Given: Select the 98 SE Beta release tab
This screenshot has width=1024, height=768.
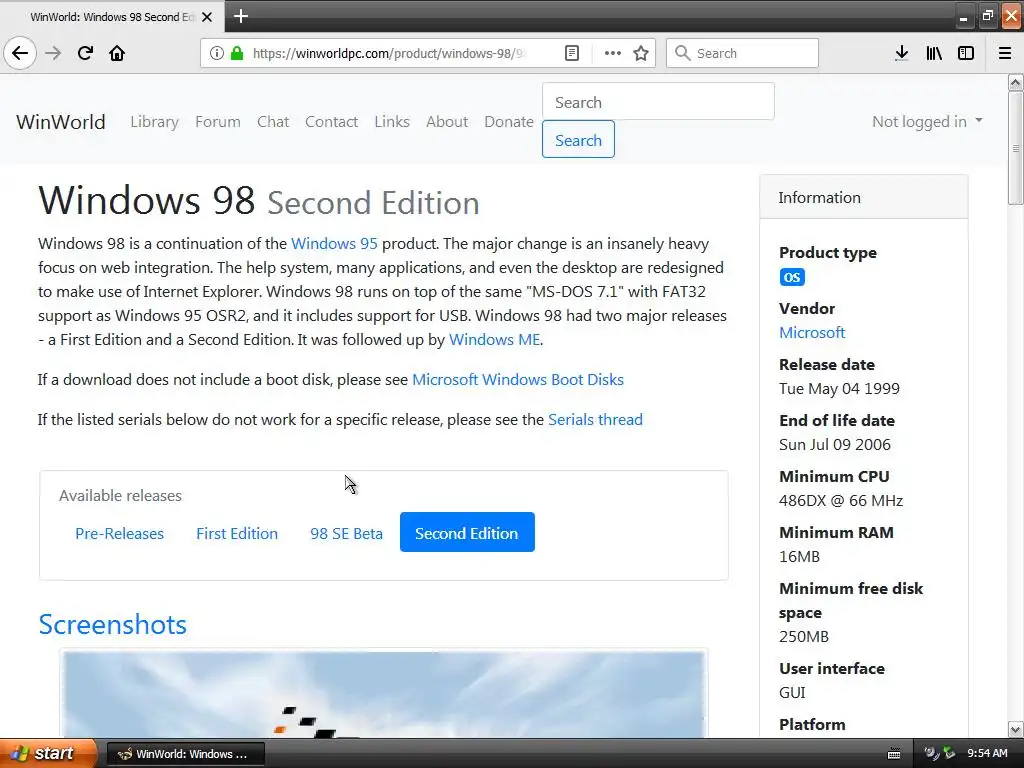Looking at the screenshot, I should (346, 533).
